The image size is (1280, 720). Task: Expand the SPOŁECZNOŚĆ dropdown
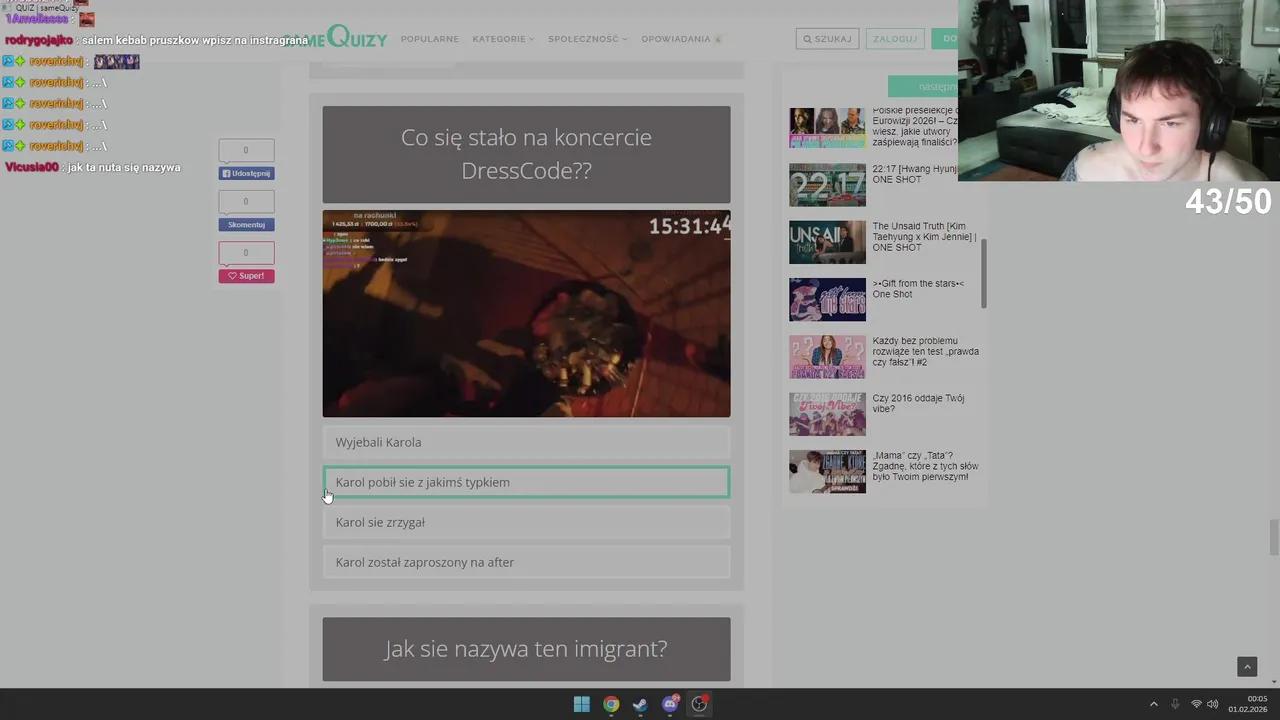click(x=586, y=38)
